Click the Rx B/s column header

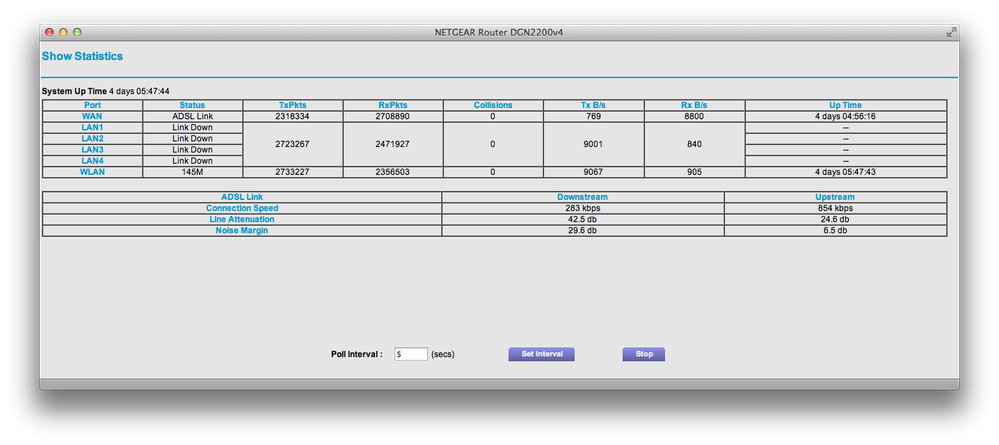point(694,105)
